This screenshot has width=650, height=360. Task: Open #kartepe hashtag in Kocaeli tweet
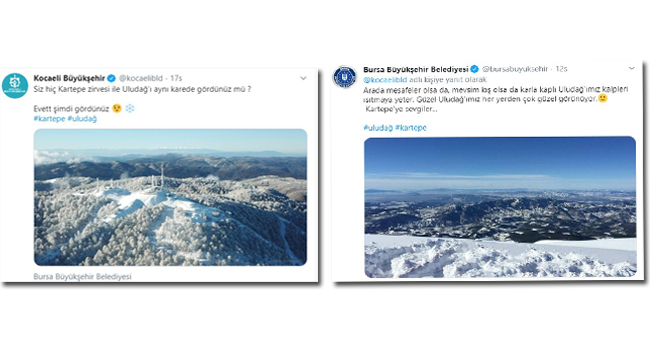(49, 119)
